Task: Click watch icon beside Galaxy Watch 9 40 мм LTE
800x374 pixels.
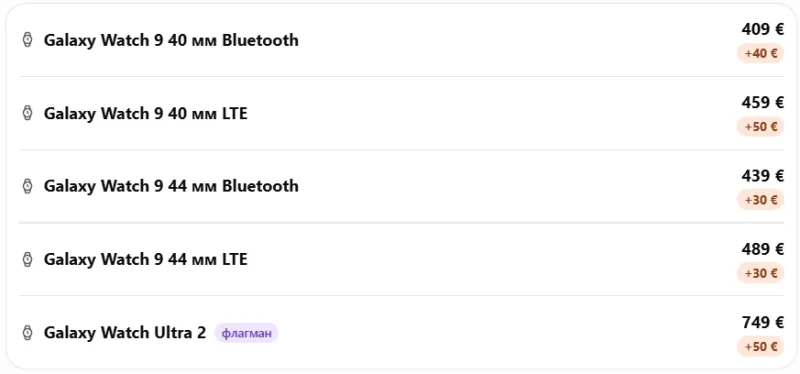Action: [x=28, y=113]
